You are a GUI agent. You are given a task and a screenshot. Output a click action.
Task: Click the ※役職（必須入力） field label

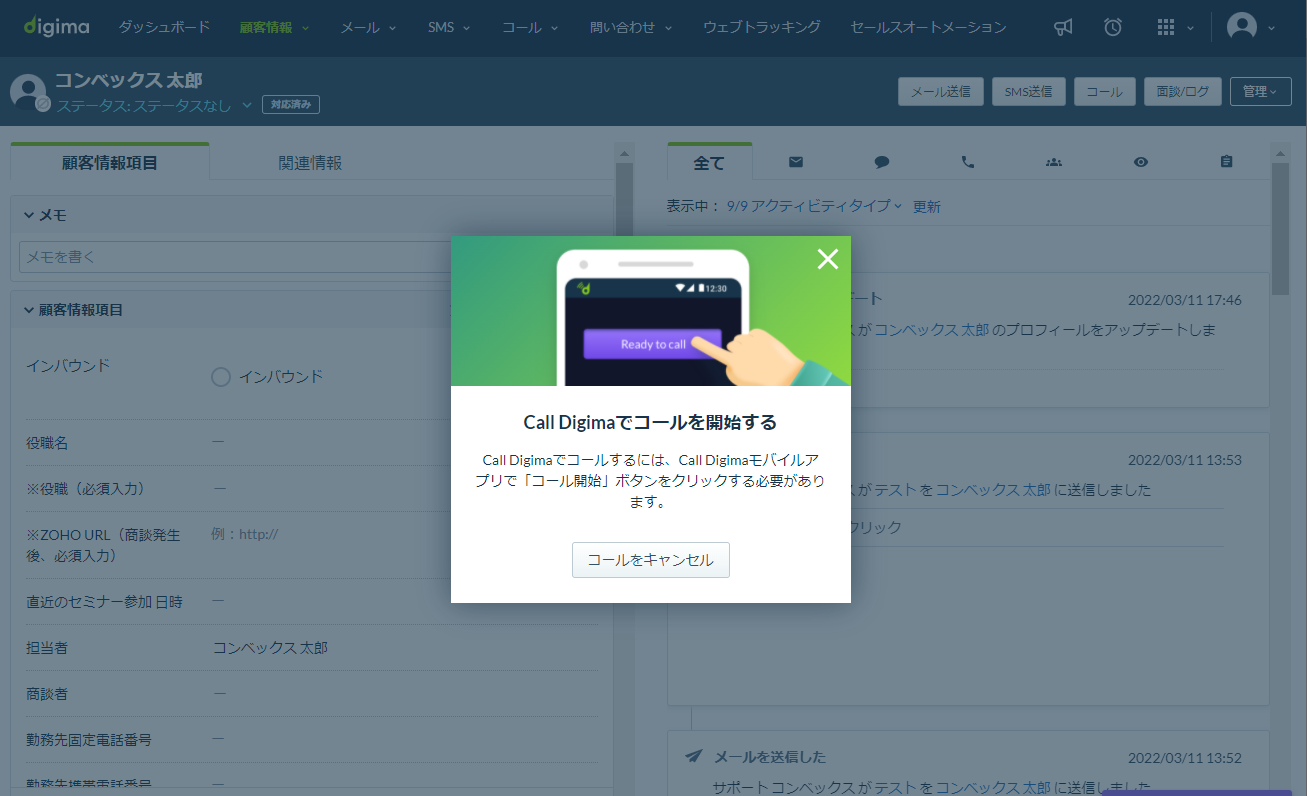86,489
